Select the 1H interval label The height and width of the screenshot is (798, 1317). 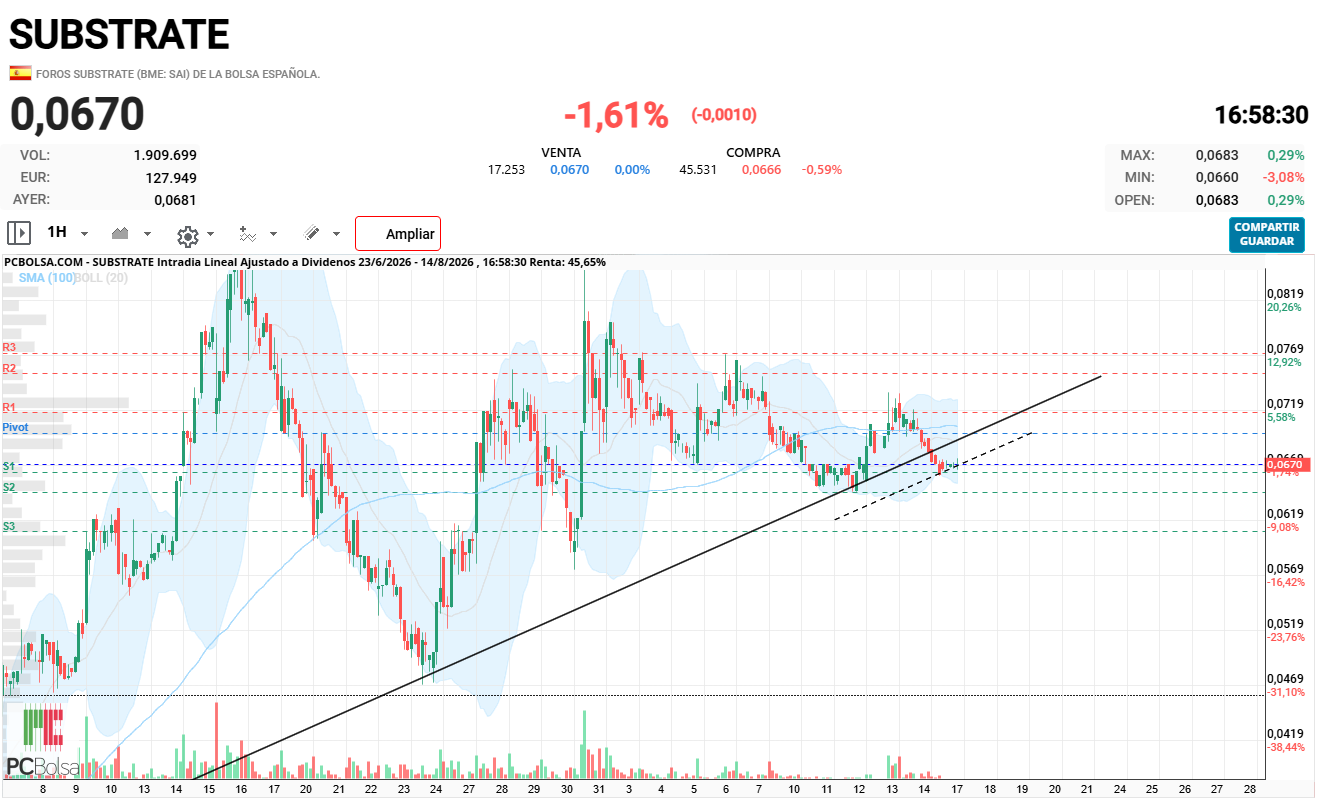(x=57, y=232)
